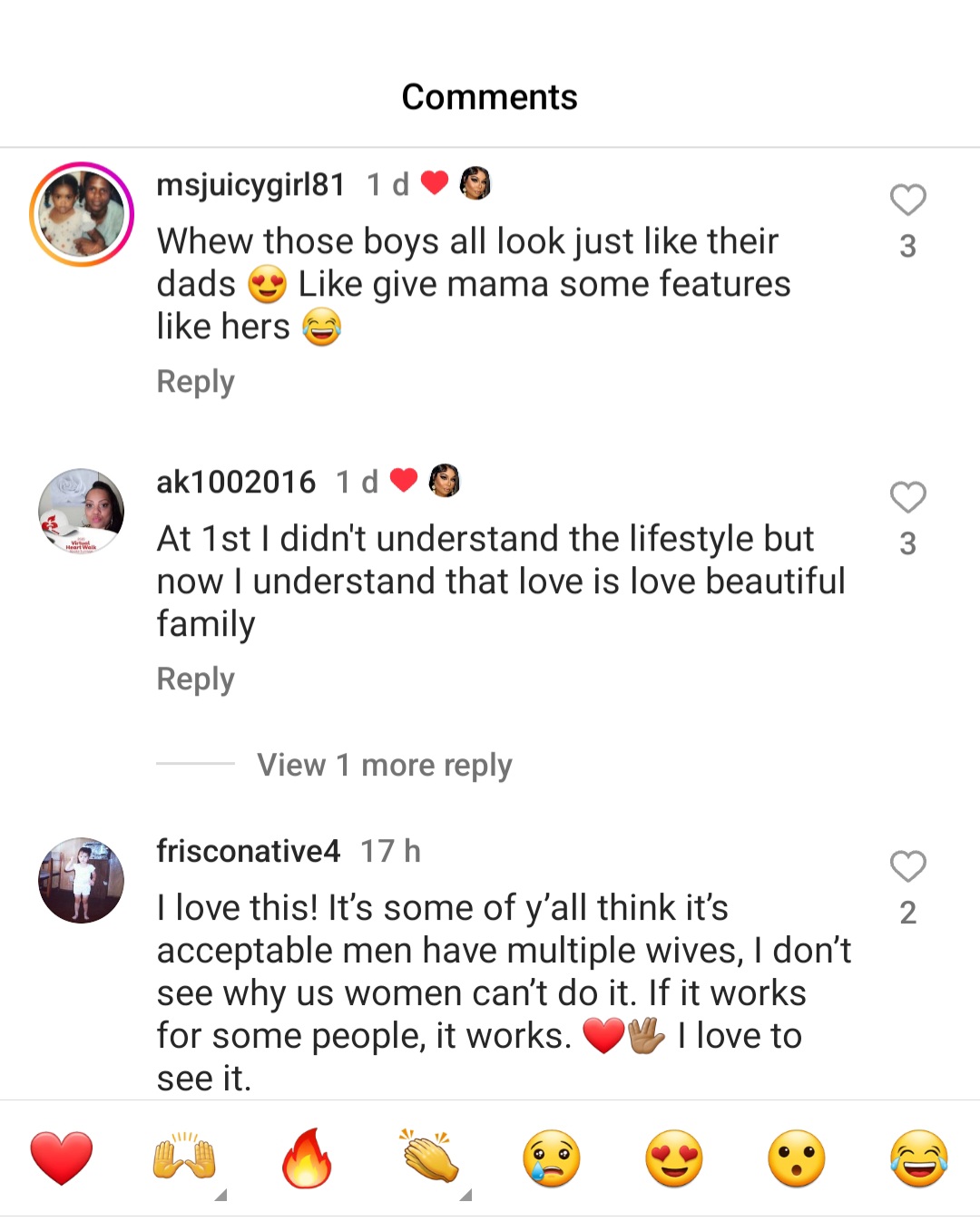Reply to ak1002016's comment

[x=195, y=679]
